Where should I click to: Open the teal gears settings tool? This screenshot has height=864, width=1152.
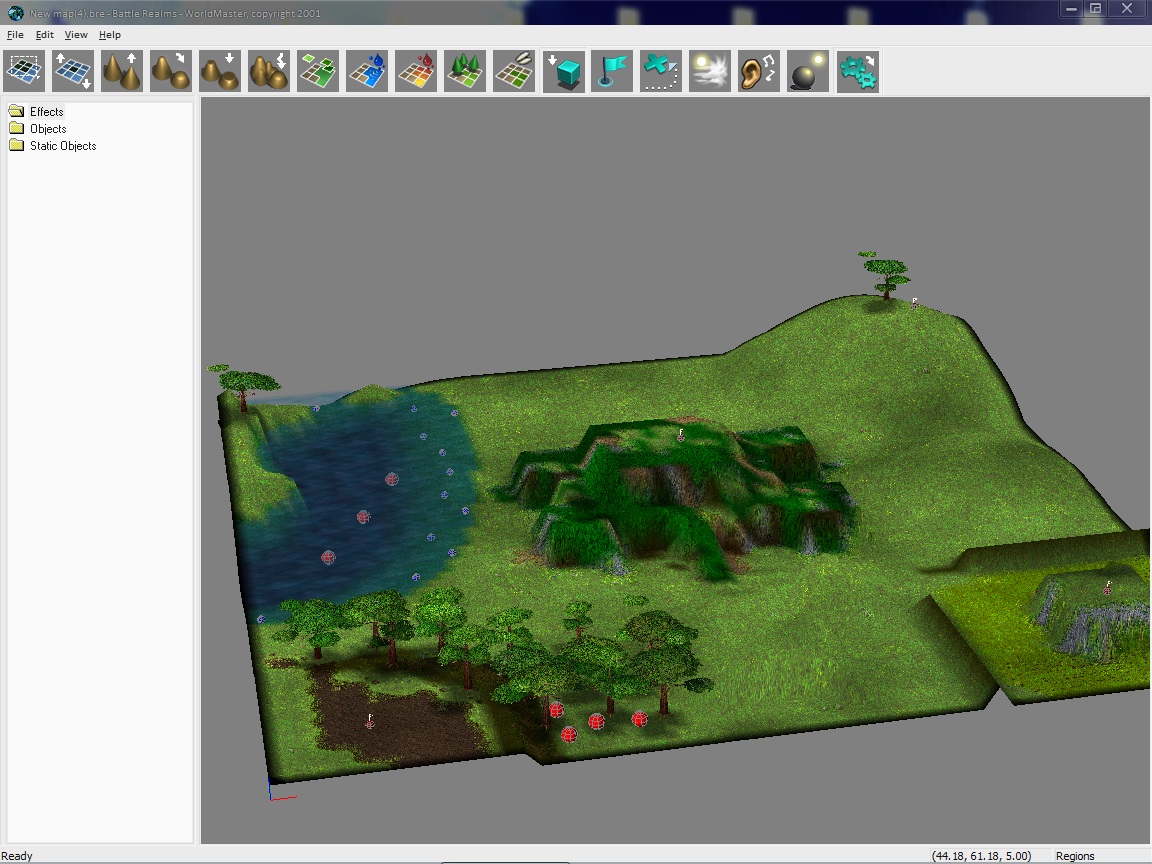(x=857, y=71)
